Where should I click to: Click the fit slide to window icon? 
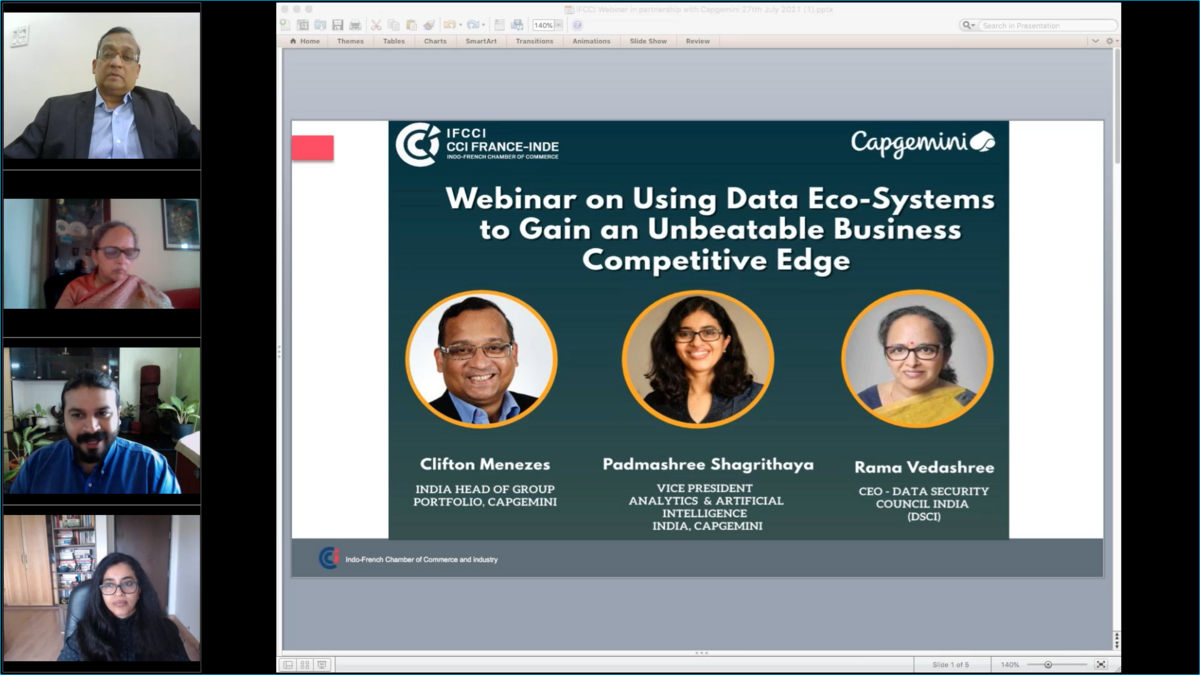point(1101,664)
